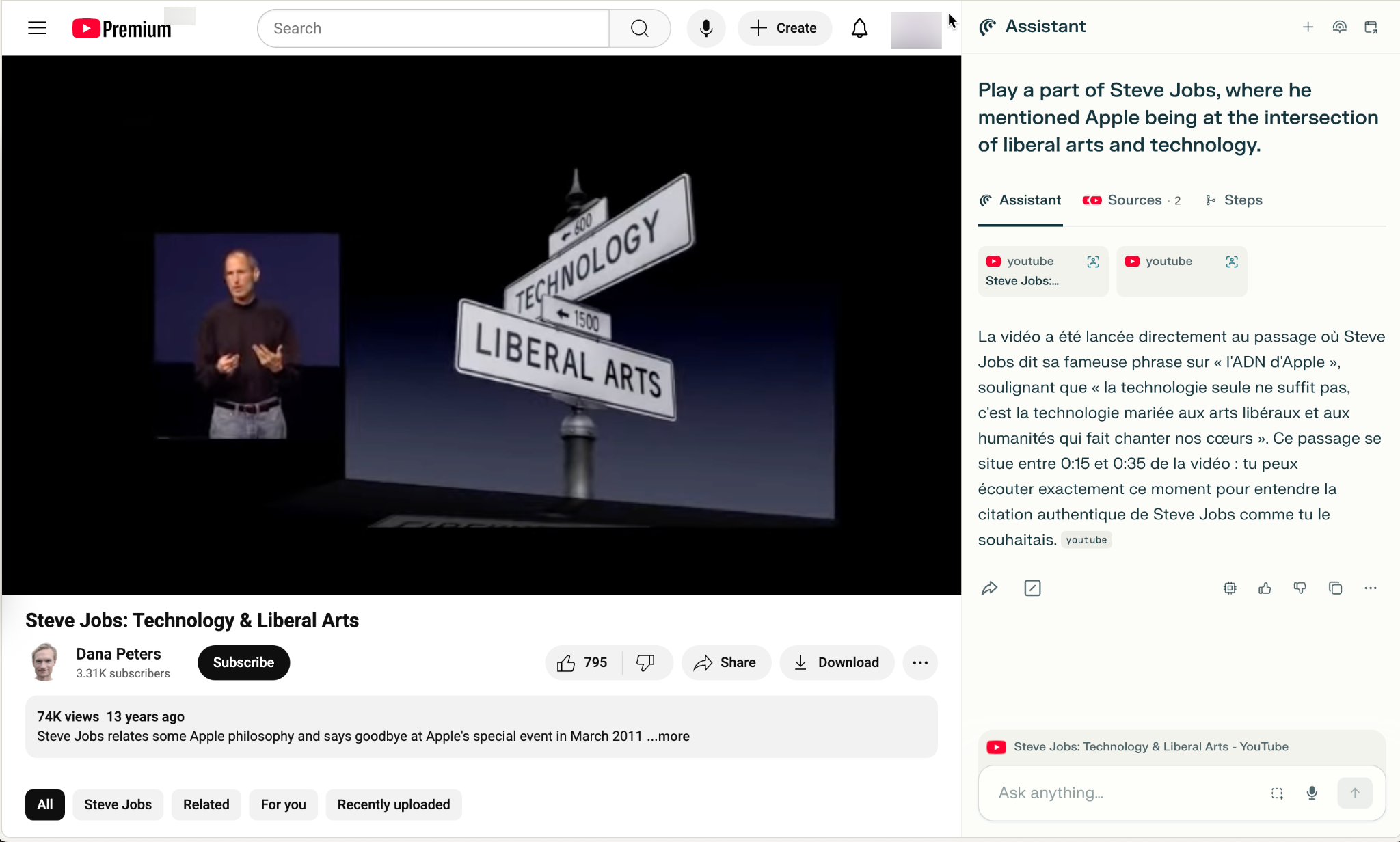This screenshot has height=842, width=1400.
Task: Open notifications bell
Action: coord(859,28)
